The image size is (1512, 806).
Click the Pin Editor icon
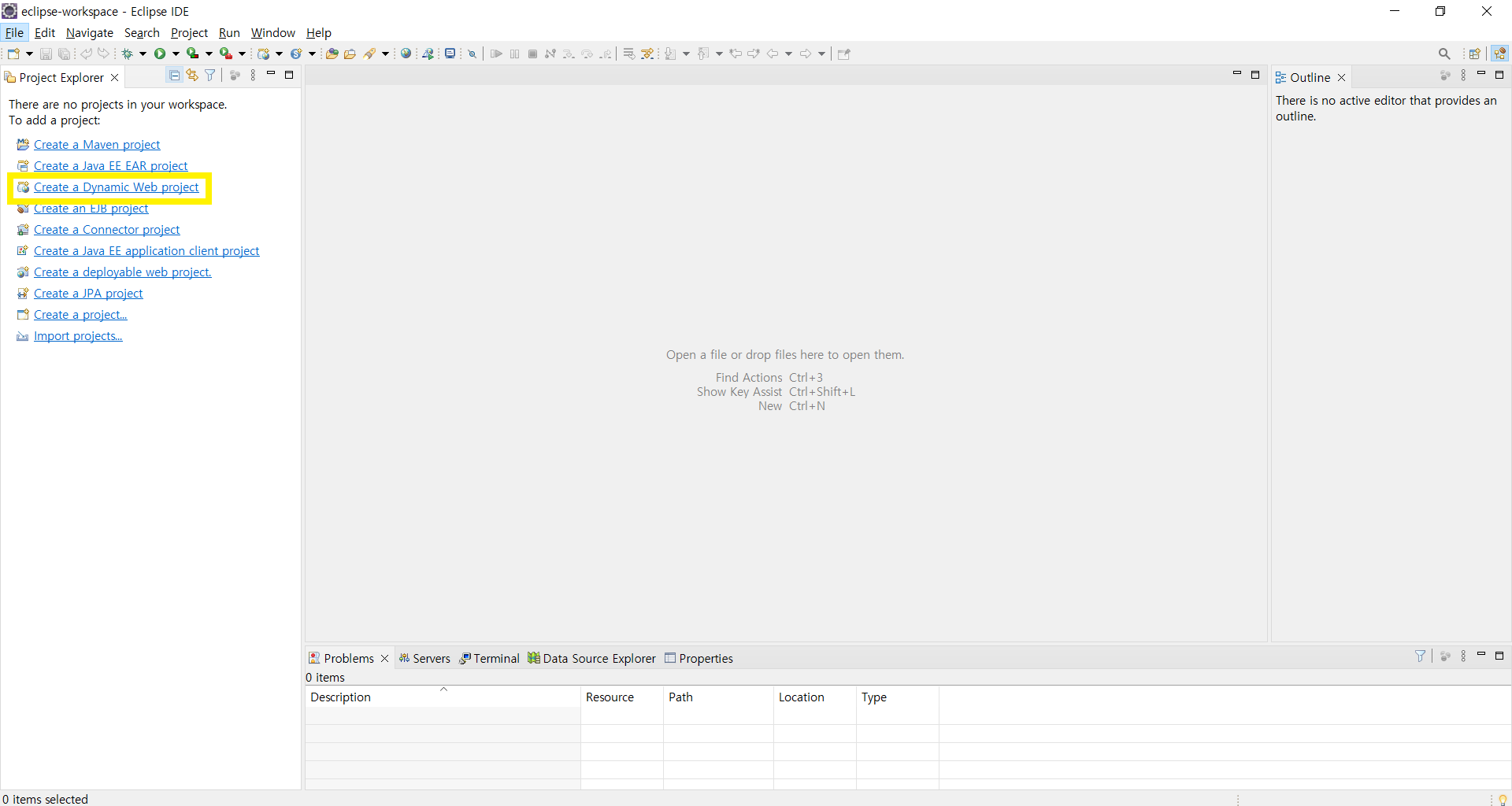844,54
